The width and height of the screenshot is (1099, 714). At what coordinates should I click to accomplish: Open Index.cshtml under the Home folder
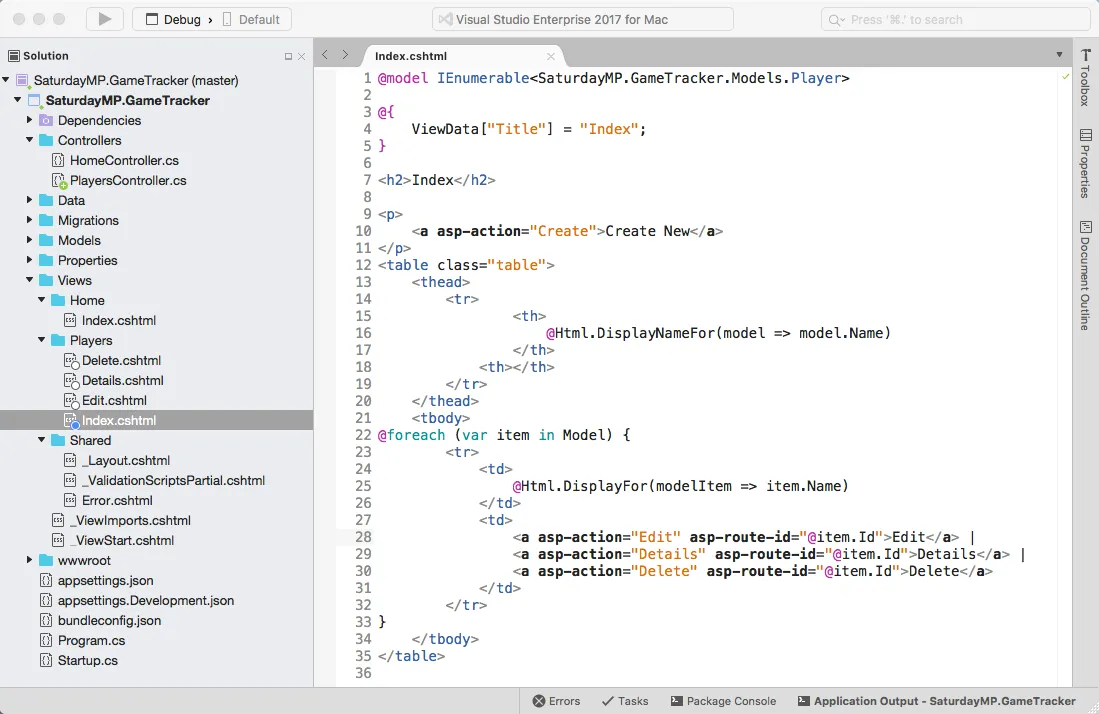[118, 320]
